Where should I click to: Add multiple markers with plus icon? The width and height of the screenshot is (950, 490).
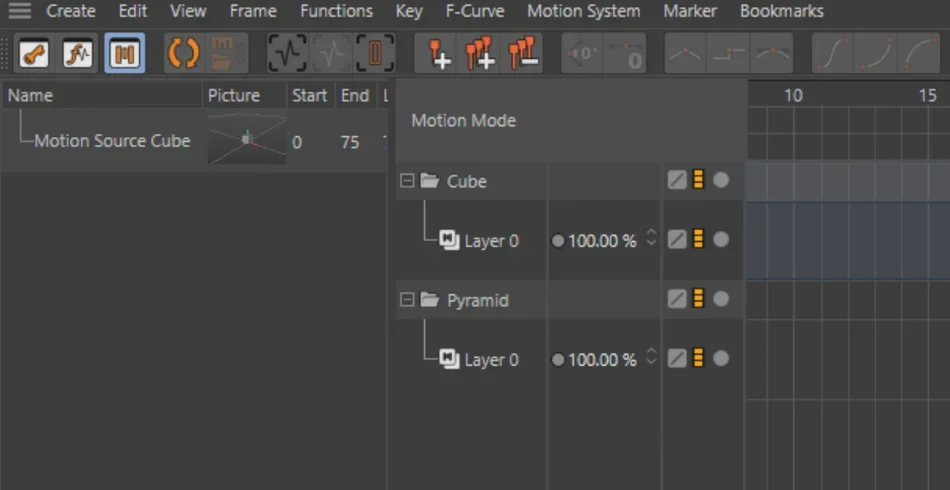(x=480, y=53)
